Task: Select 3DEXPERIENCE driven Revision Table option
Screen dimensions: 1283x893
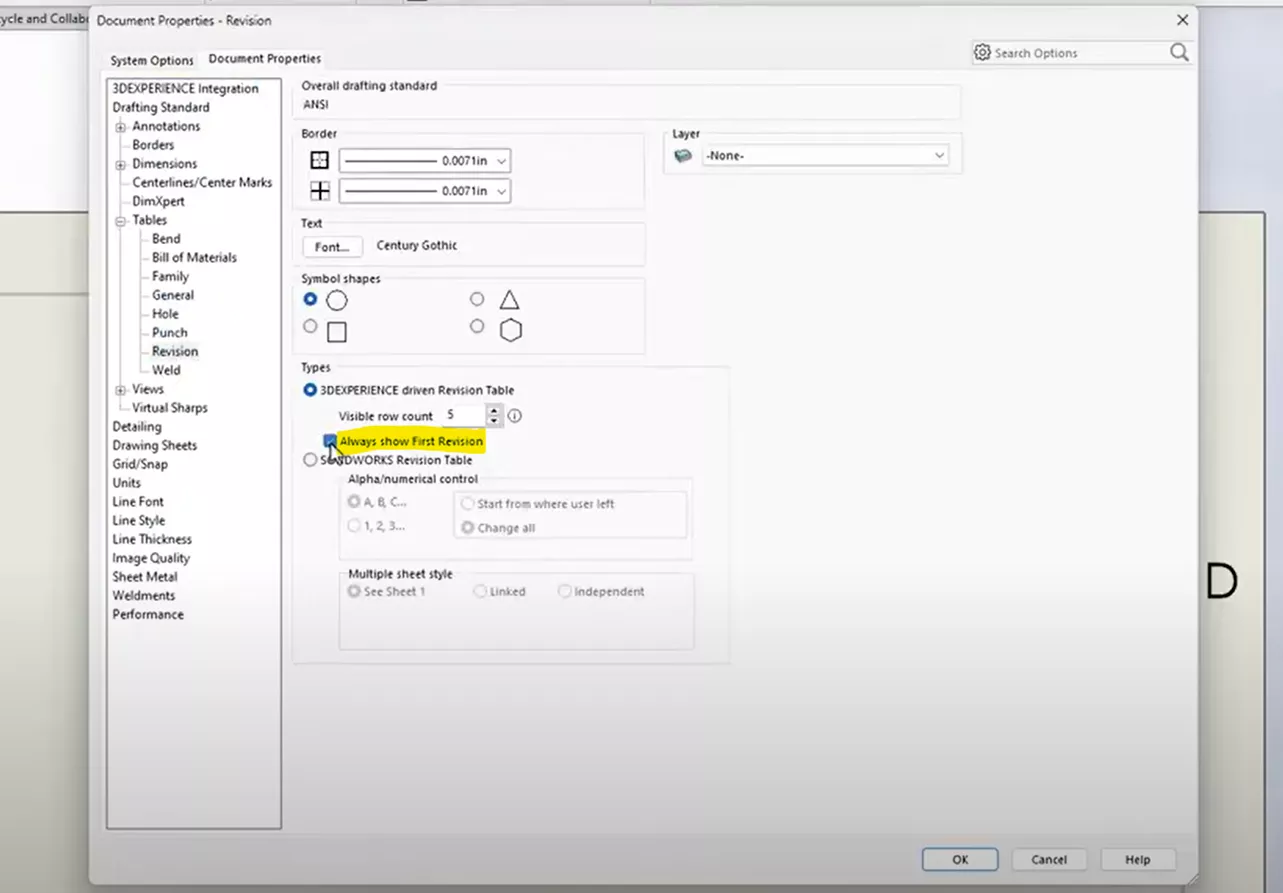Action: click(310, 390)
